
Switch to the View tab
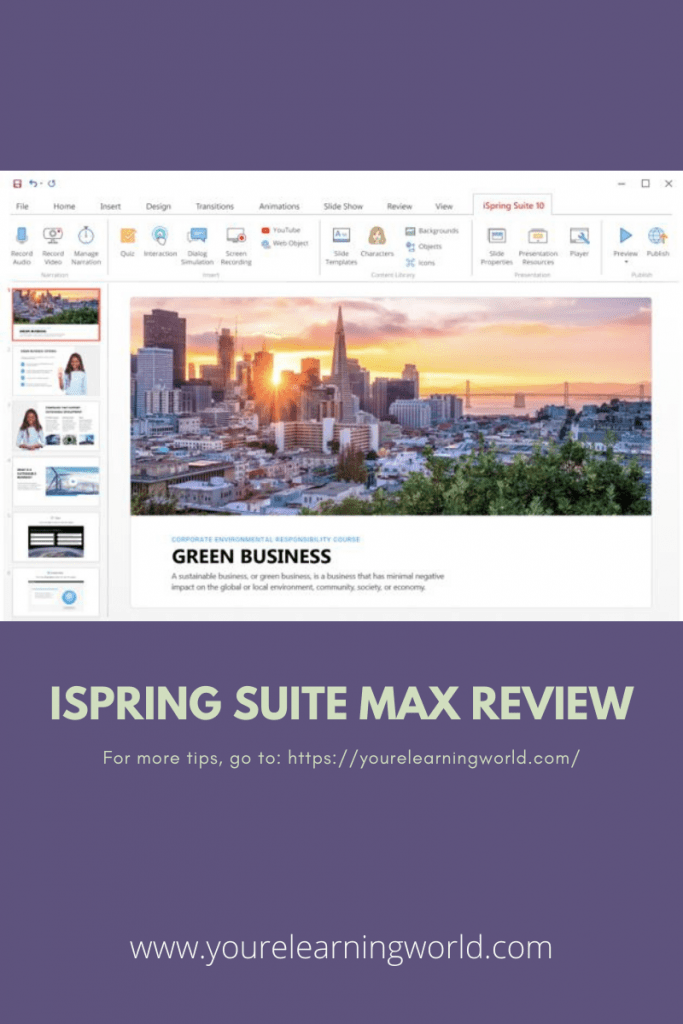pyautogui.click(x=444, y=206)
